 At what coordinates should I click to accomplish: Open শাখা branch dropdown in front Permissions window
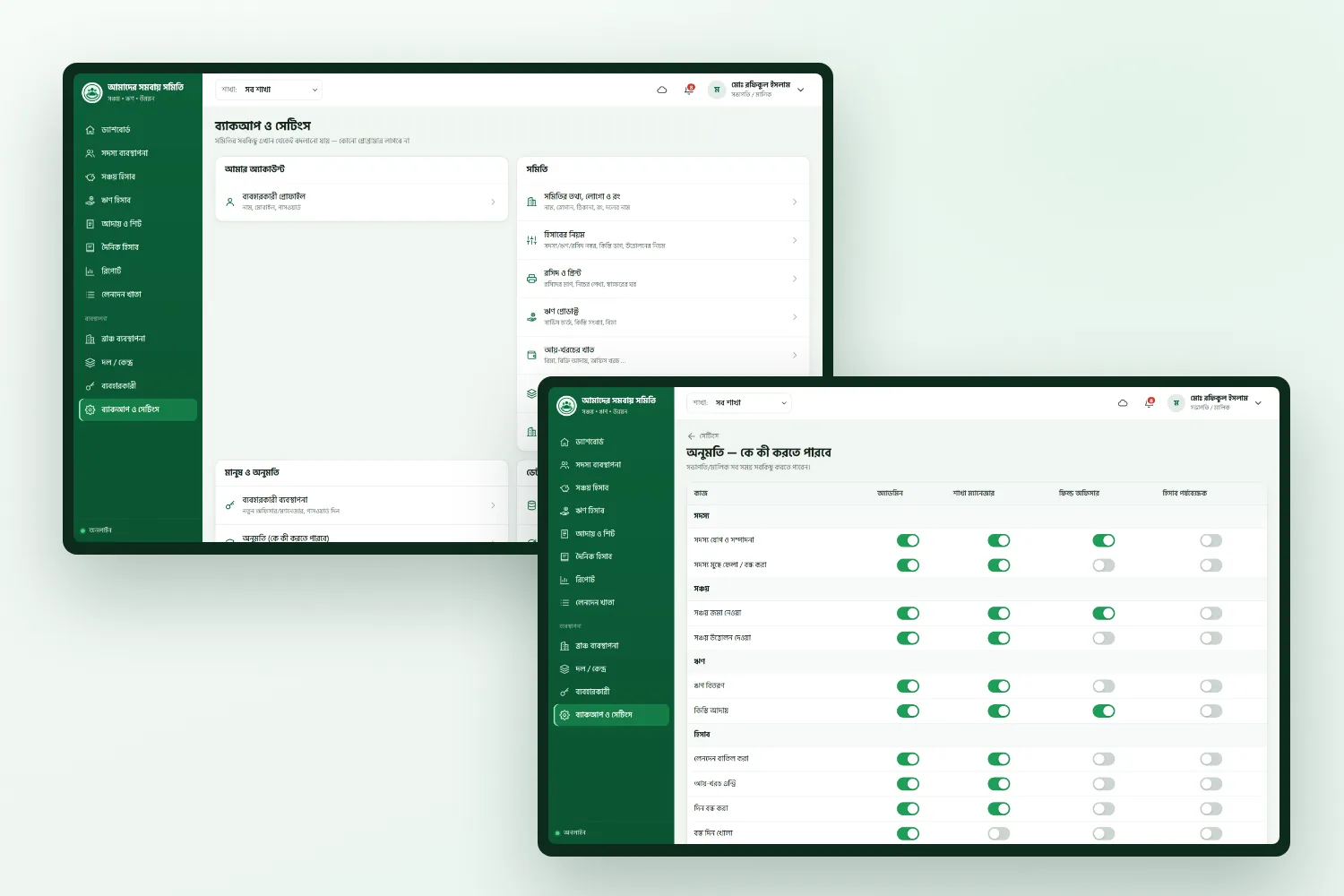pyautogui.click(x=739, y=403)
